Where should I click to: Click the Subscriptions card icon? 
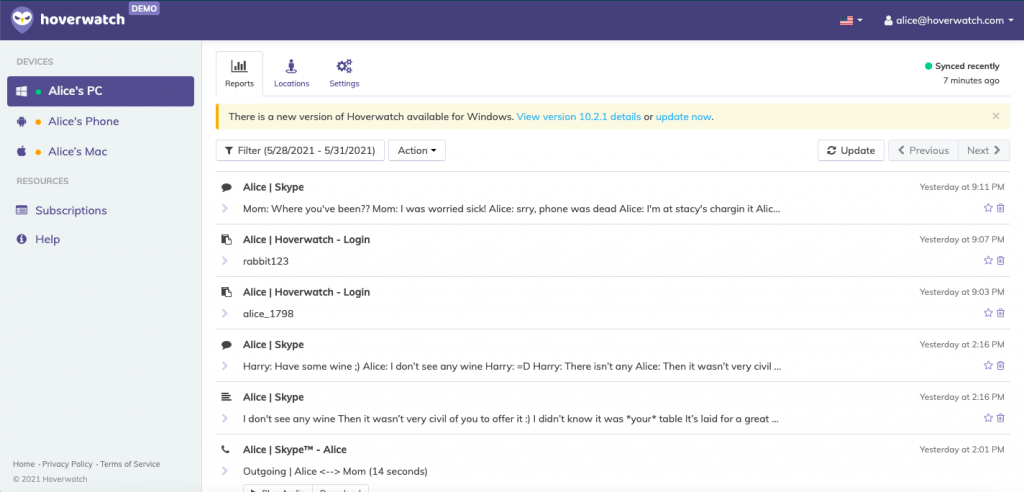tap(22, 210)
